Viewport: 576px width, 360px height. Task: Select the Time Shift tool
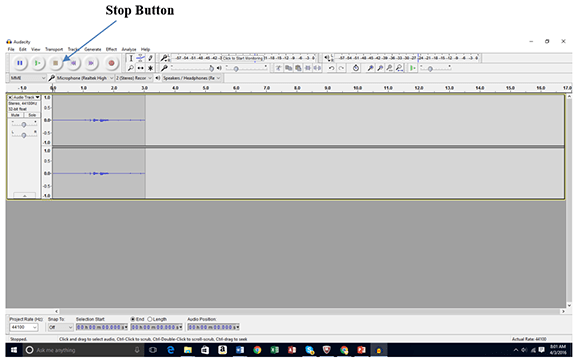140,68
